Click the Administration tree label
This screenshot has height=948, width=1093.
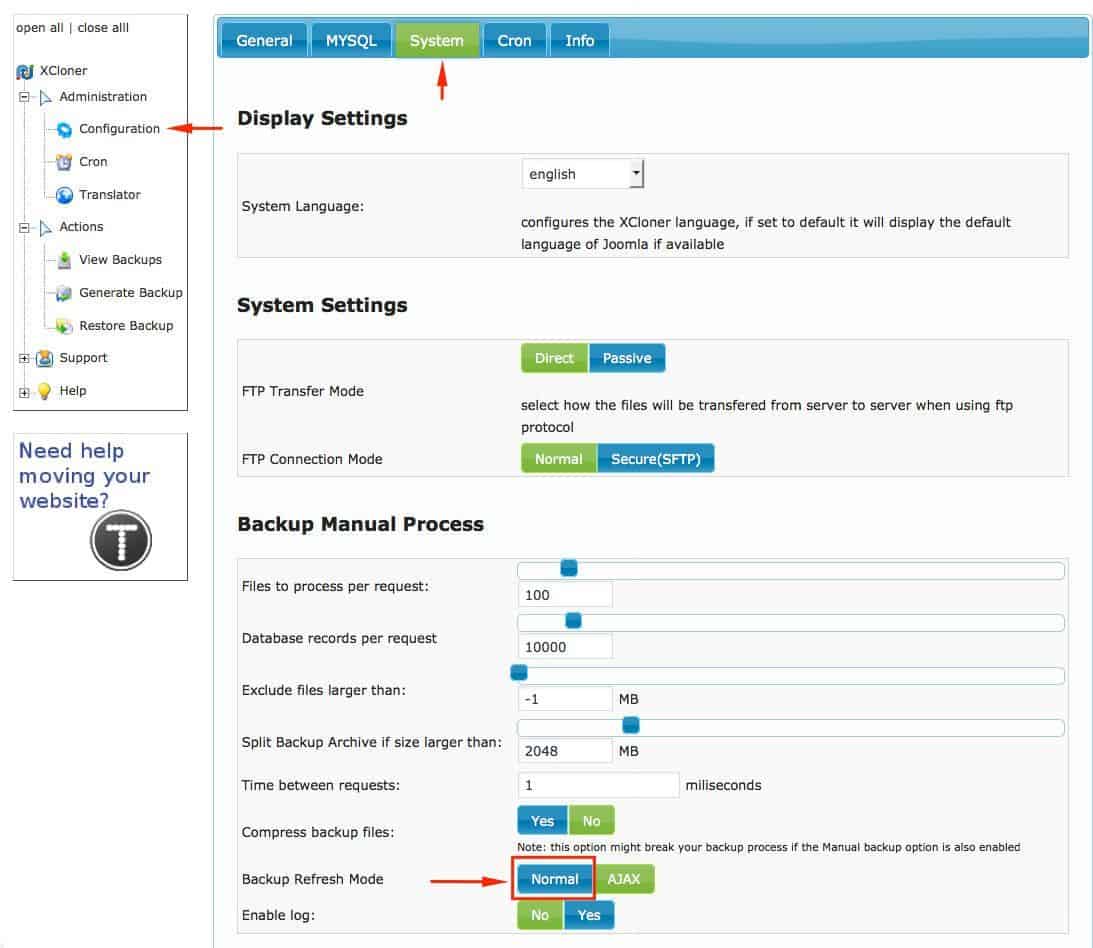(x=103, y=97)
